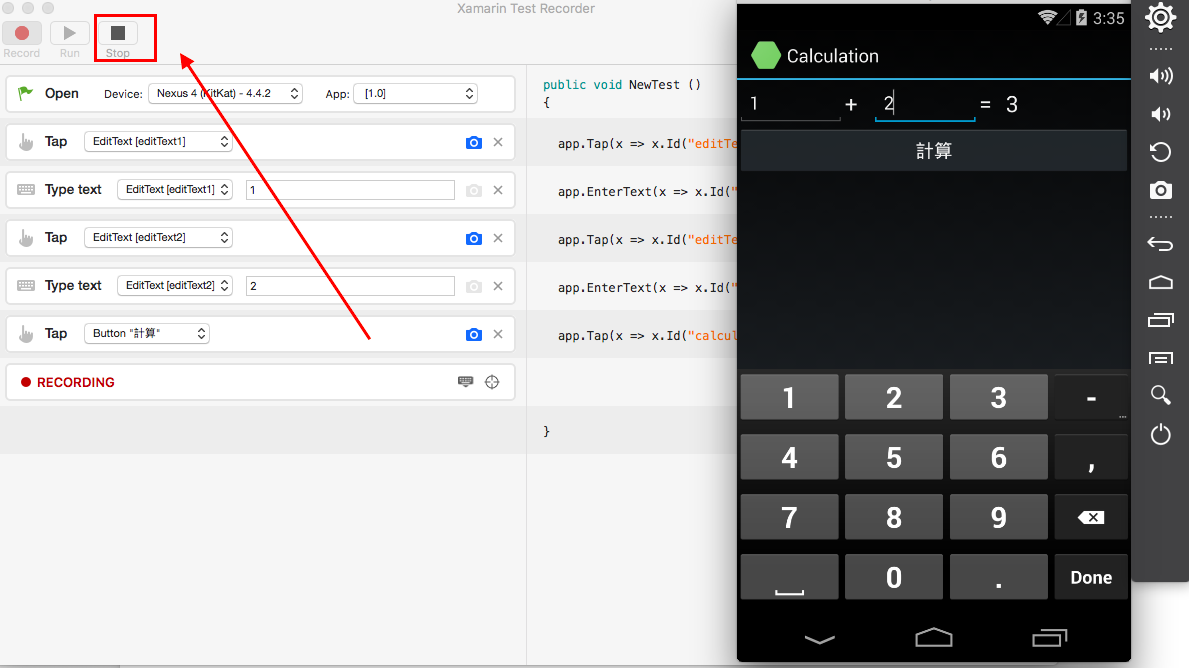Screen dimensions: 1189x668
Task: Open the EditText [editText2] dropdown in Type text step
Action: [x=174, y=286]
